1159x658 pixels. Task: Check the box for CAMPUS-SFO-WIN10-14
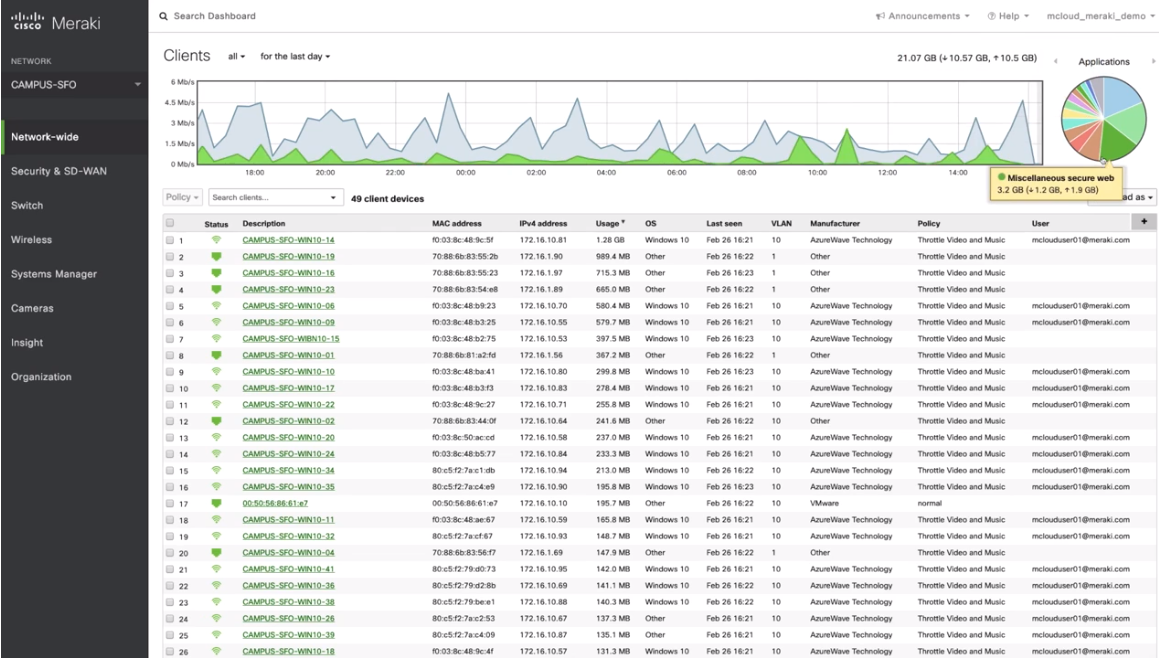click(x=170, y=240)
